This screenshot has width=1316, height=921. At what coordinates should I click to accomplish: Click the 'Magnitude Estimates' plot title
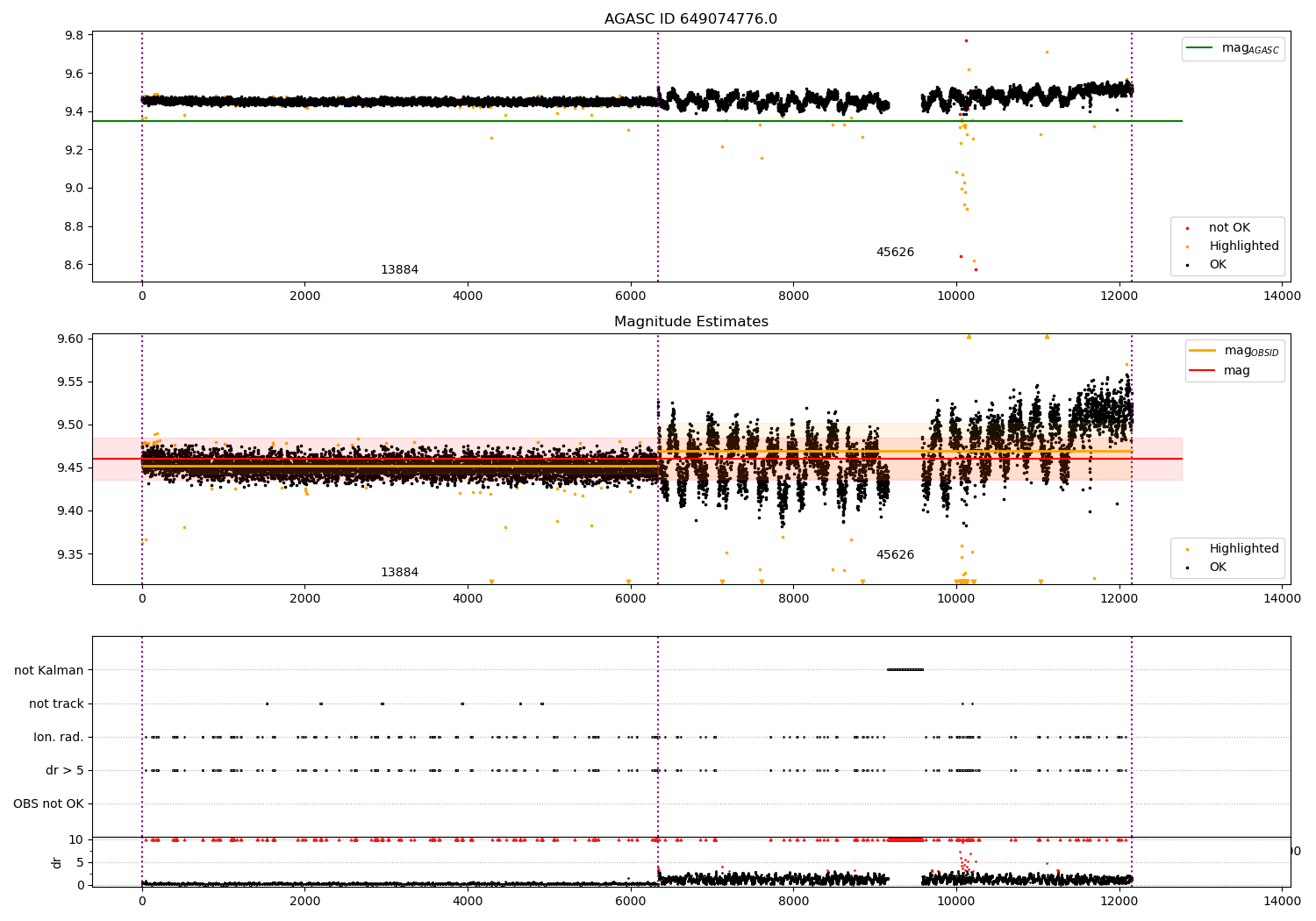(691, 322)
